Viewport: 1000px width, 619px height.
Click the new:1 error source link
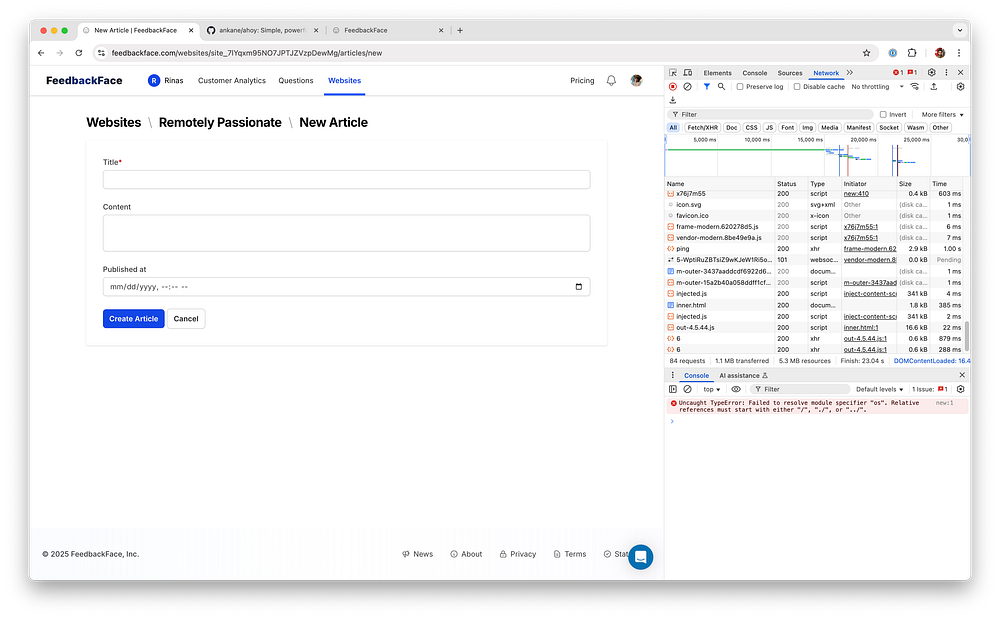point(945,403)
